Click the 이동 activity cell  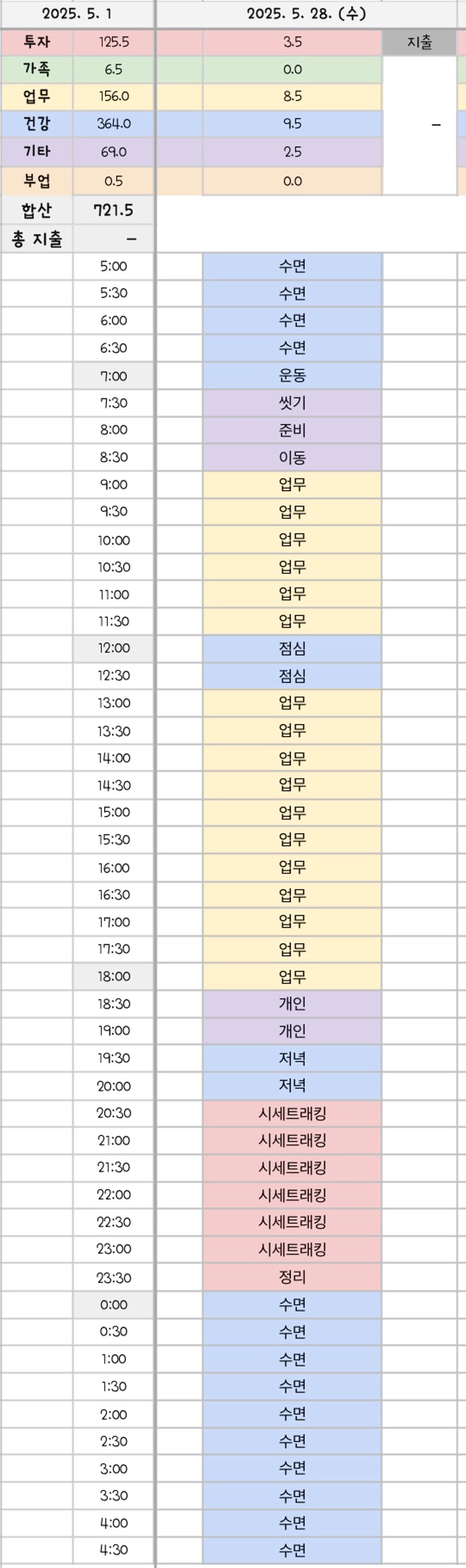[292, 457]
